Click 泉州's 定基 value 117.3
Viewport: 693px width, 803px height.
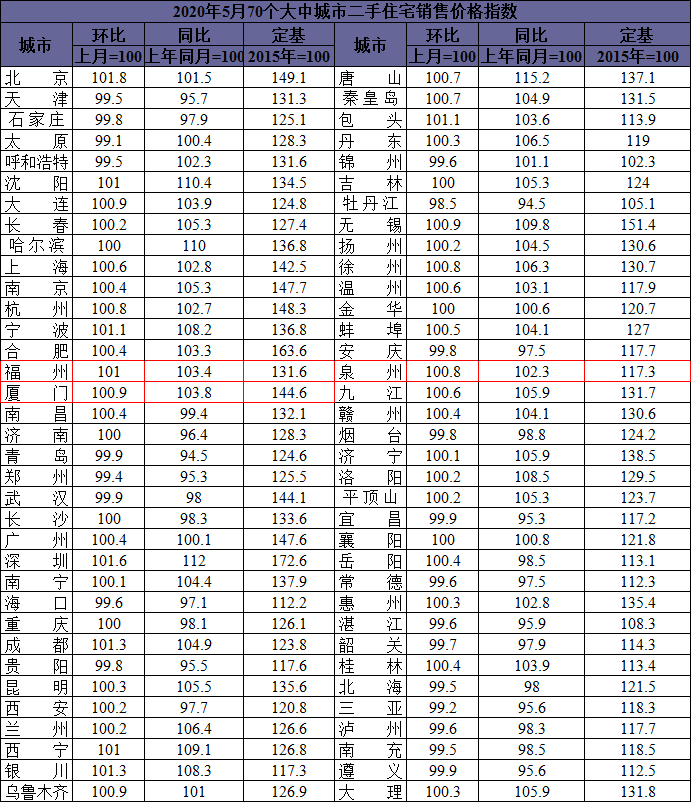pyautogui.click(x=638, y=372)
